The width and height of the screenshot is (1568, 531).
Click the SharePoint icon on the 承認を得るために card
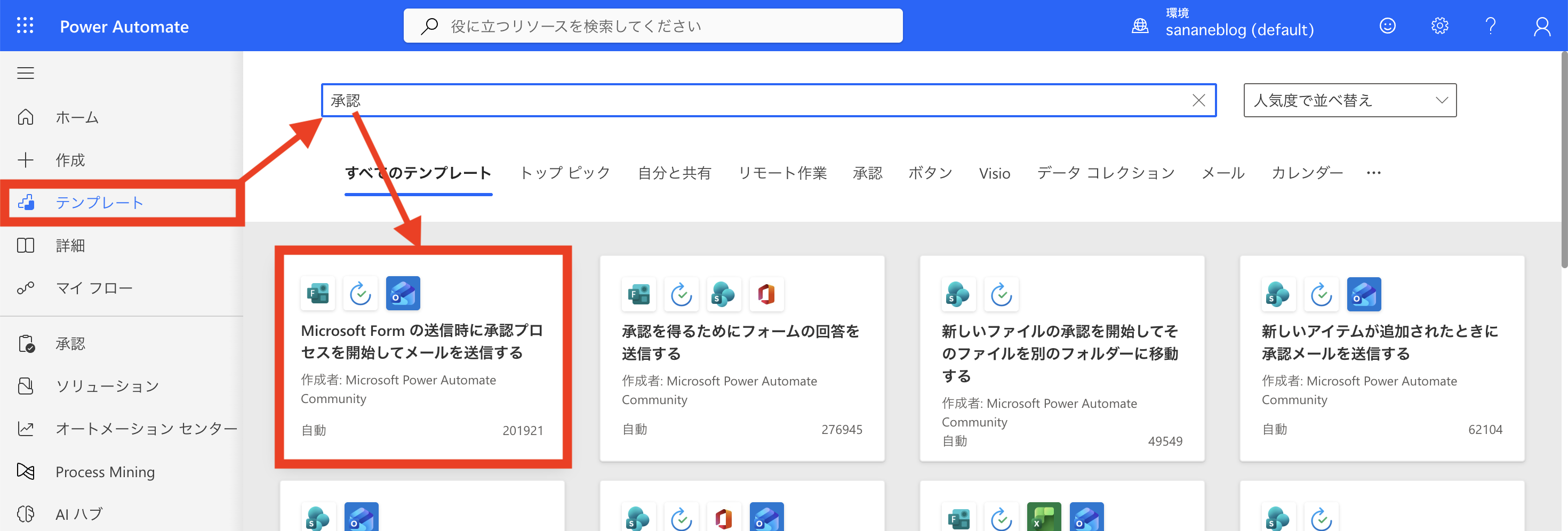(724, 294)
